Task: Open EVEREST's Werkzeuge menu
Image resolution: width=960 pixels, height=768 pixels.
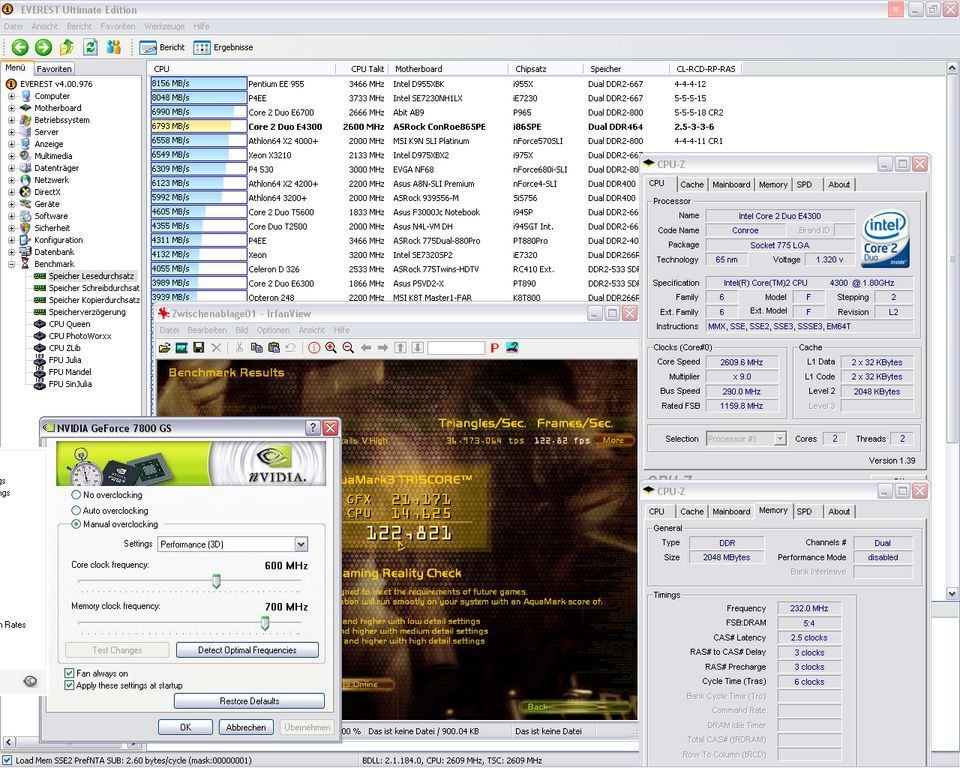Action: [x=164, y=26]
